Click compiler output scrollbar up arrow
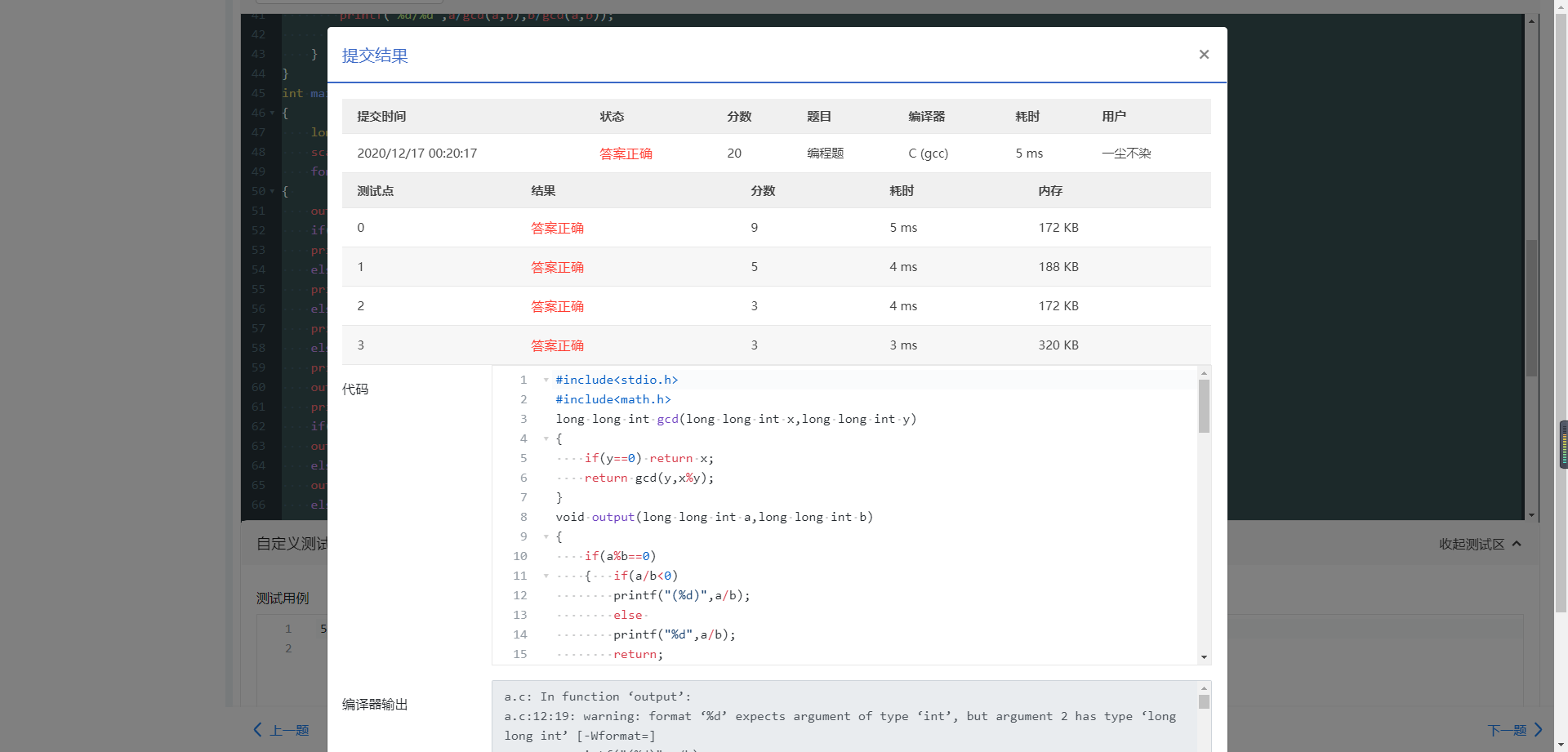Viewport: 1568px width, 752px height. coord(1204,688)
